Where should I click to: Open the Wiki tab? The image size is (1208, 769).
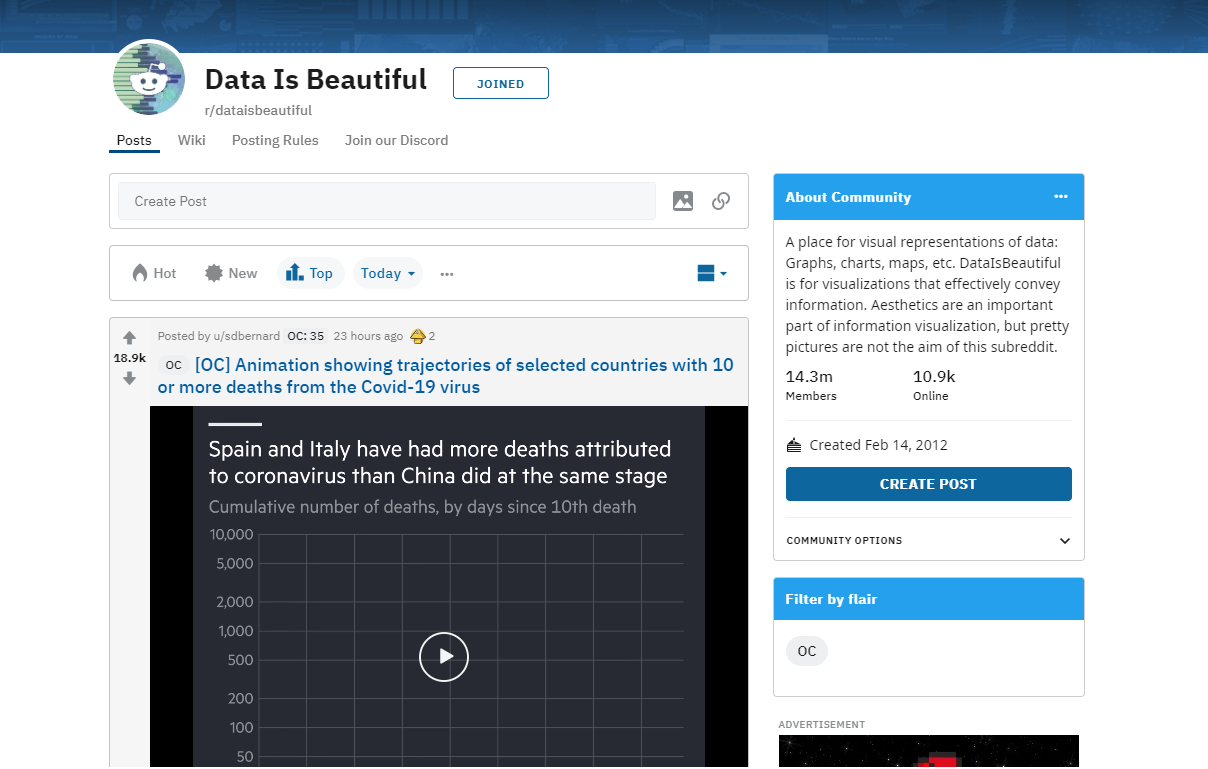point(192,140)
